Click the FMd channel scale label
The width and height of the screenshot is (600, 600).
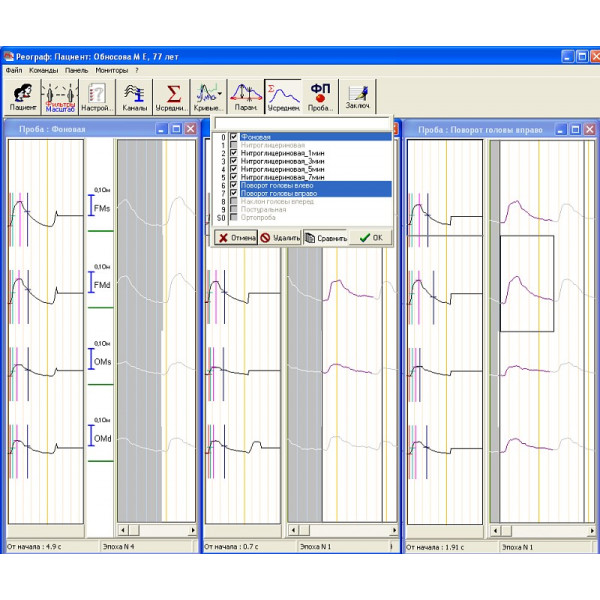(x=102, y=285)
